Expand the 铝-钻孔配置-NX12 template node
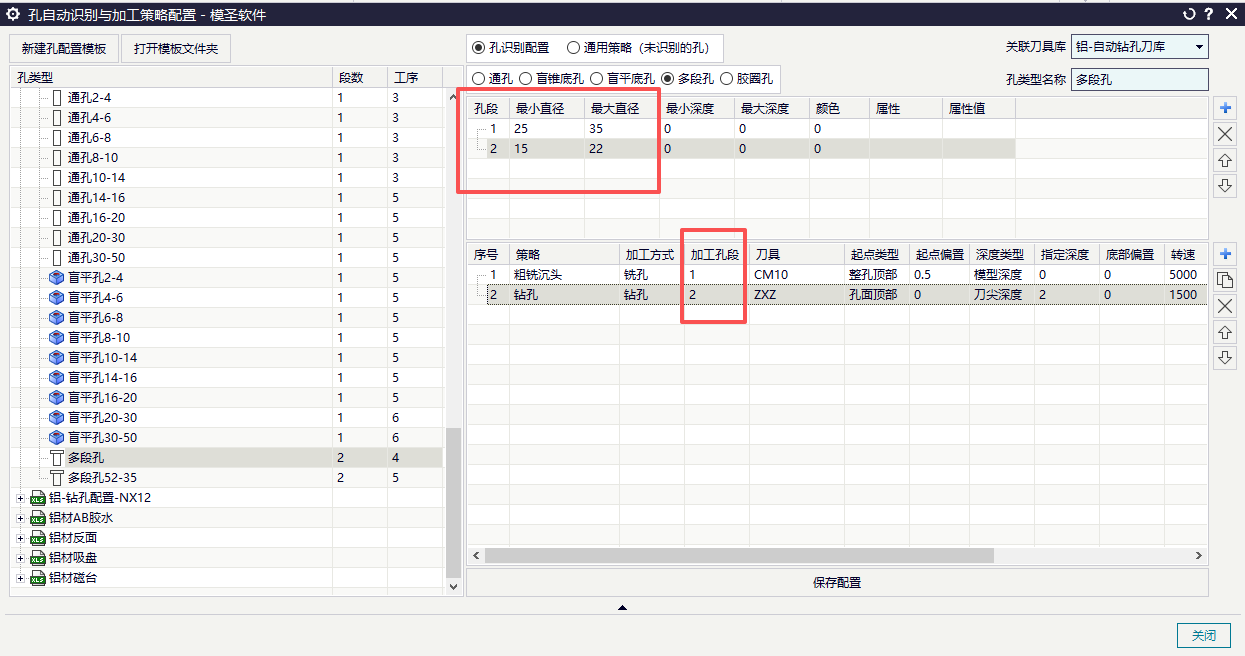Viewport: 1245px width, 656px height. [20, 497]
